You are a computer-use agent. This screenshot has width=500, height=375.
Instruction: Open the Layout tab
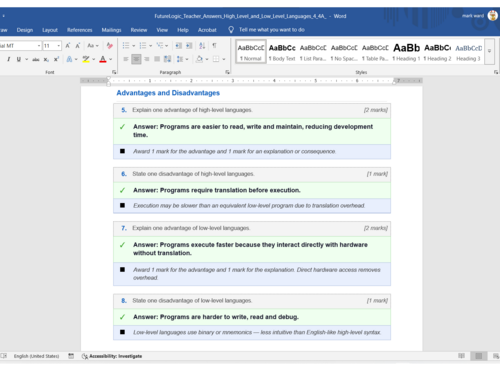(50, 30)
